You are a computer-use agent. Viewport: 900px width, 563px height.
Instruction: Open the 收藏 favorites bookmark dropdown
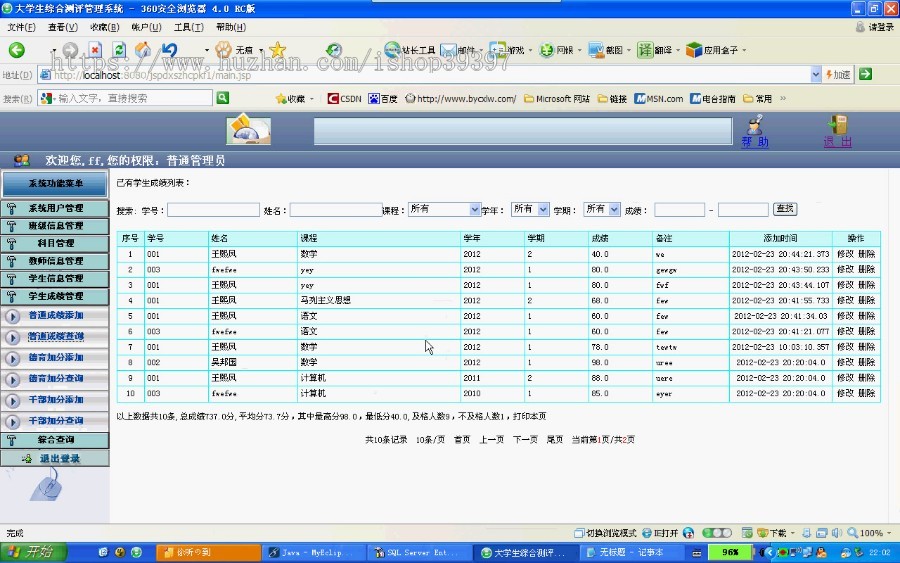pos(294,99)
